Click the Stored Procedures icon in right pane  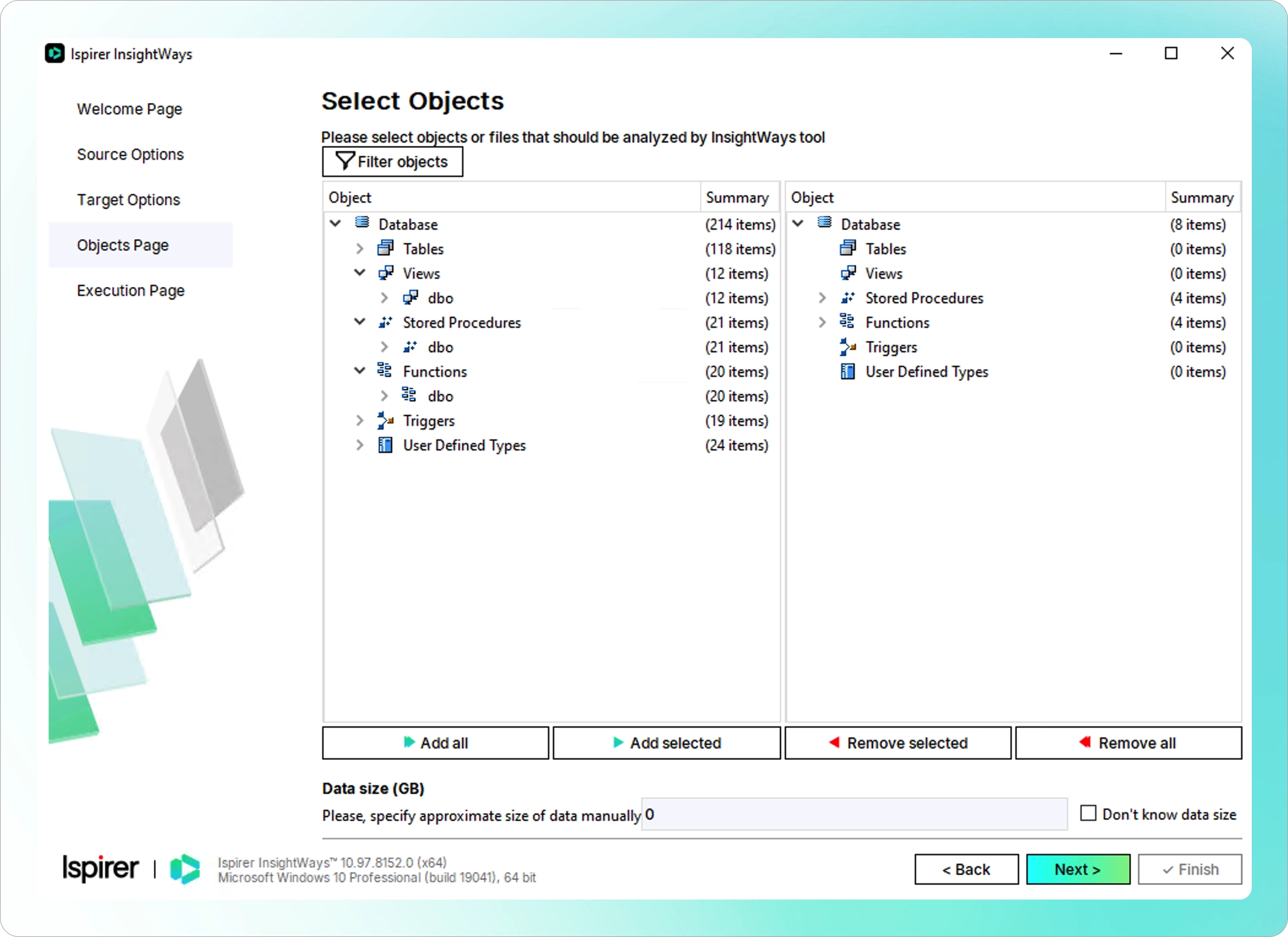coord(848,297)
